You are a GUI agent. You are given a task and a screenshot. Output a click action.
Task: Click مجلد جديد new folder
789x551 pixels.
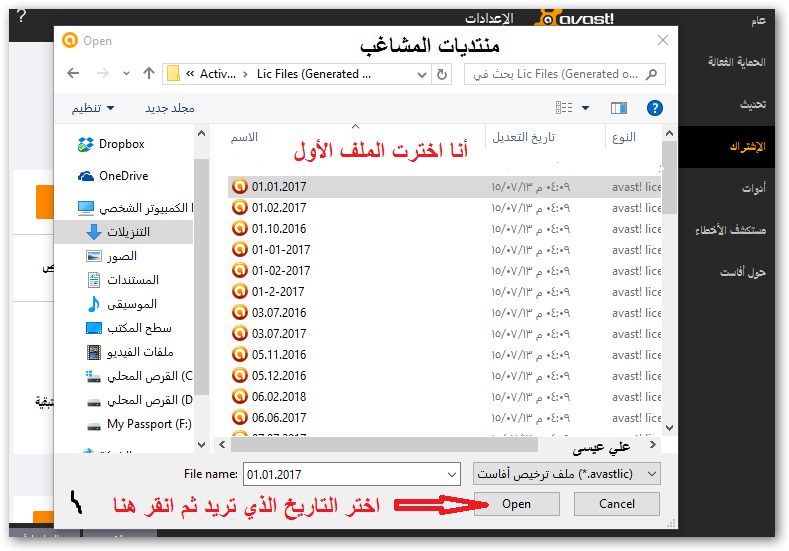coord(170,107)
